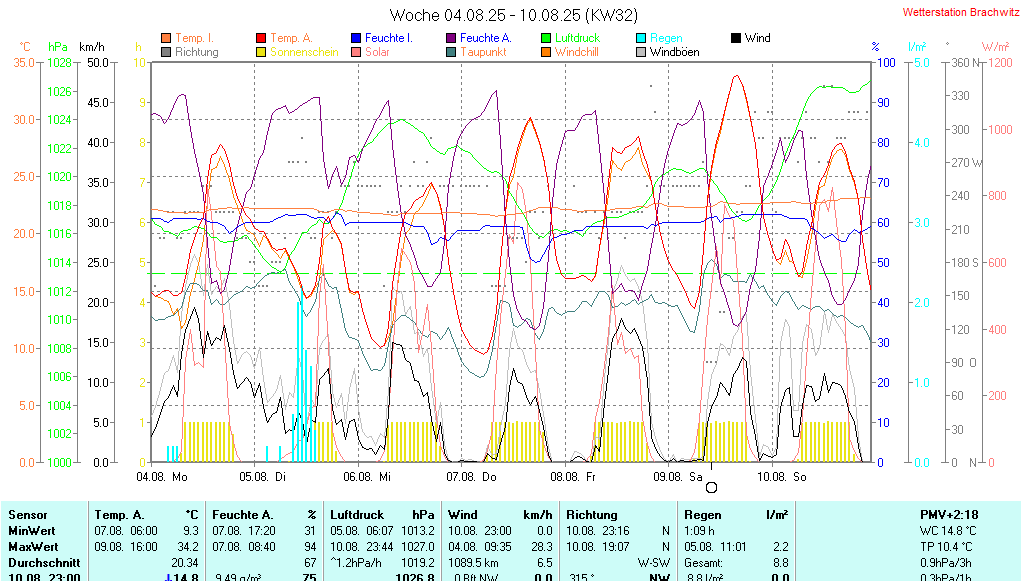Click the MaxWert row label
1021x581 pixels.
pos(33,546)
